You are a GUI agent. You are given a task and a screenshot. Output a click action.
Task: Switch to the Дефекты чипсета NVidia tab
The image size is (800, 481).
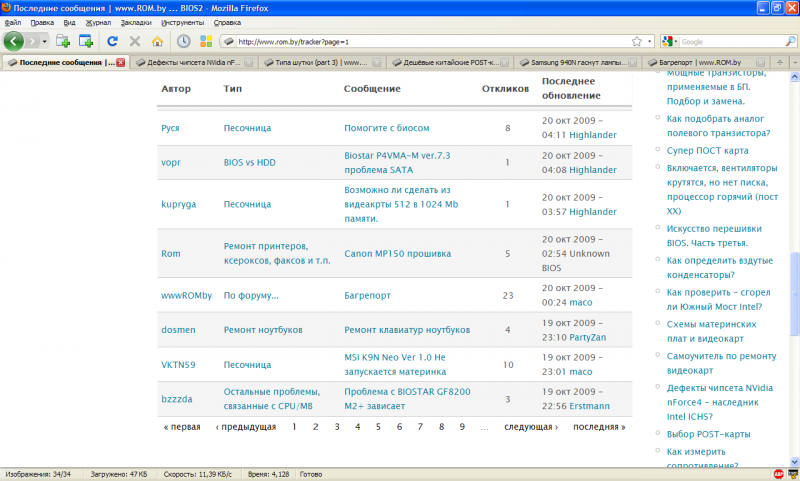click(194, 62)
